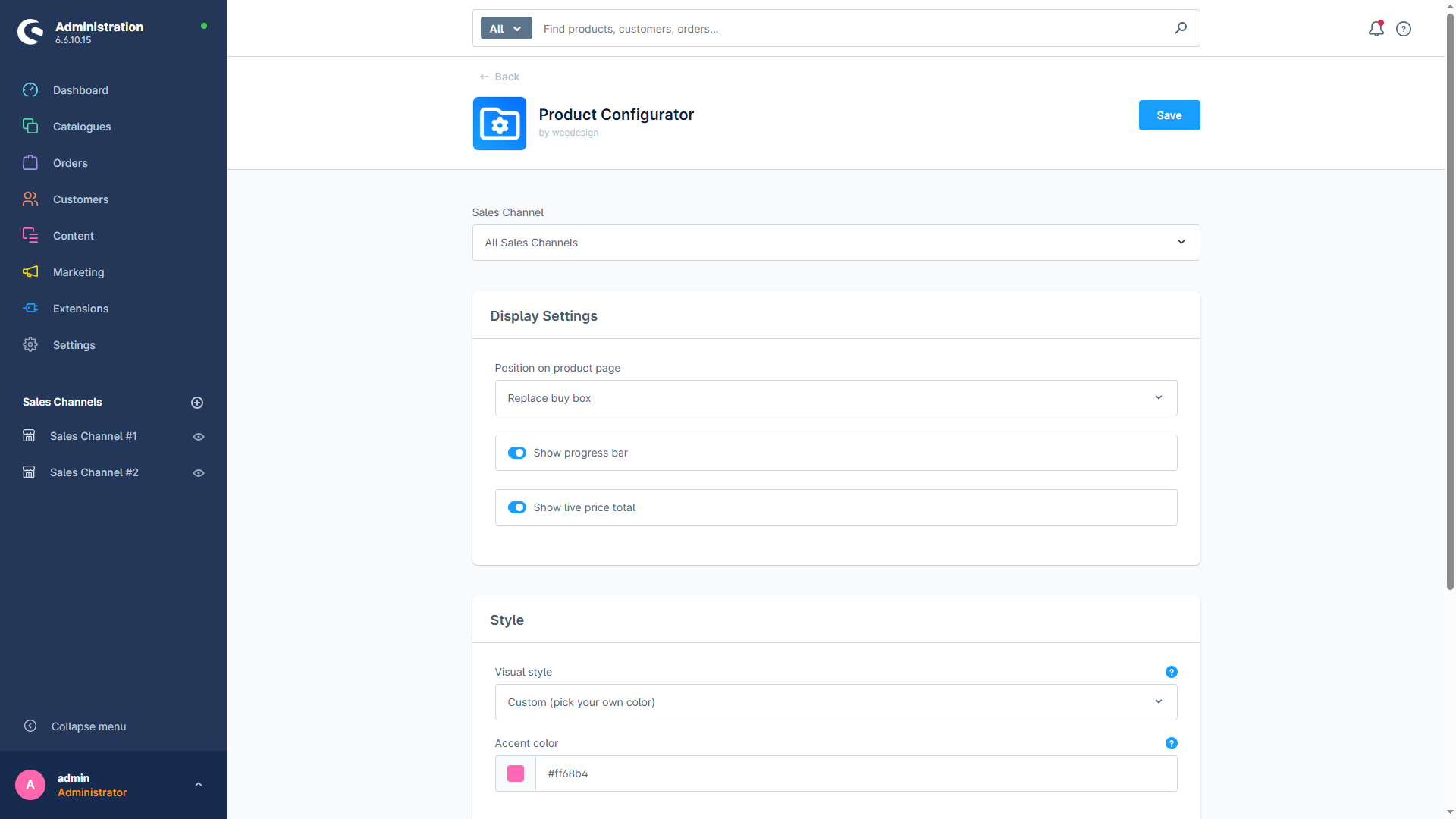The height and width of the screenshot is (819, 1456).
Task: Expand the admin user menu chevron
Action: [x=199, y=785]
